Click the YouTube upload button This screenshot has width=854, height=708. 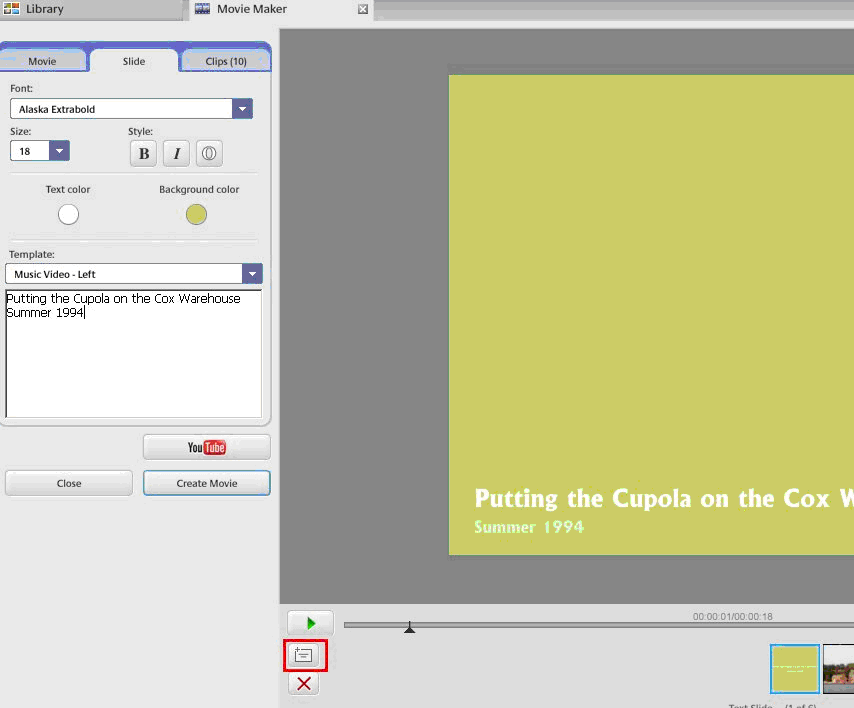point(207,447)
